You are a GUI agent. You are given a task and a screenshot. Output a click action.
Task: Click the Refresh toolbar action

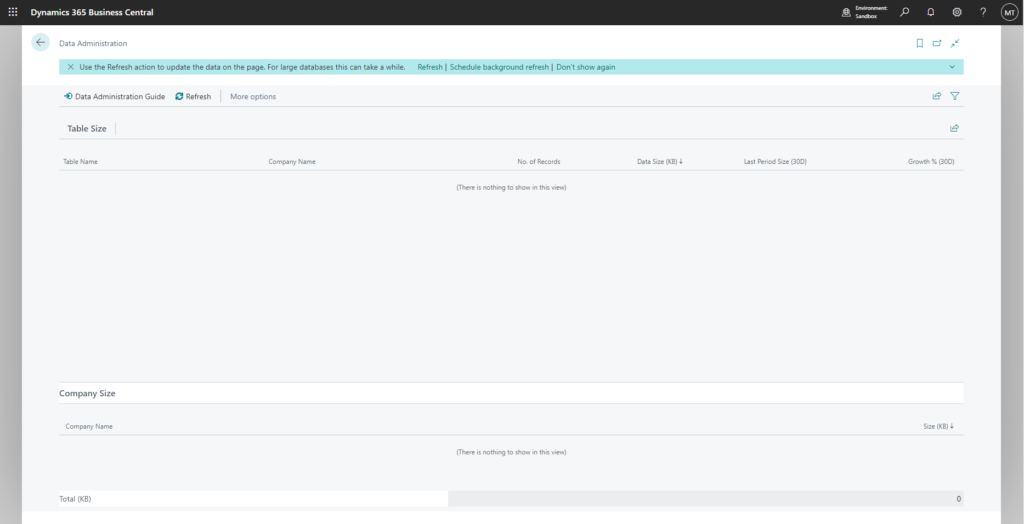tap(193, 96)
